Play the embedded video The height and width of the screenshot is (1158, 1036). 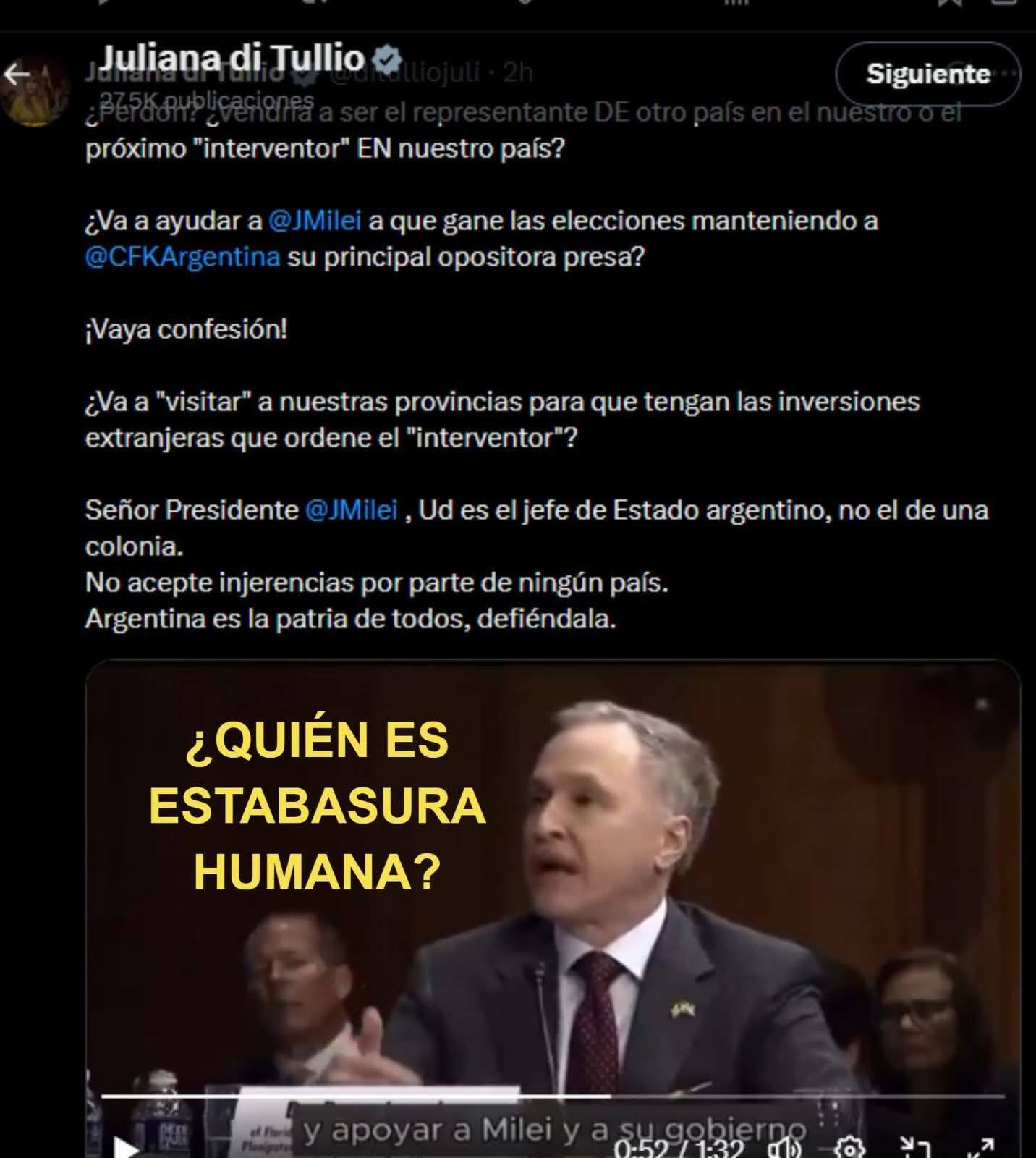pyautogui.click(x=127, y=1146)
